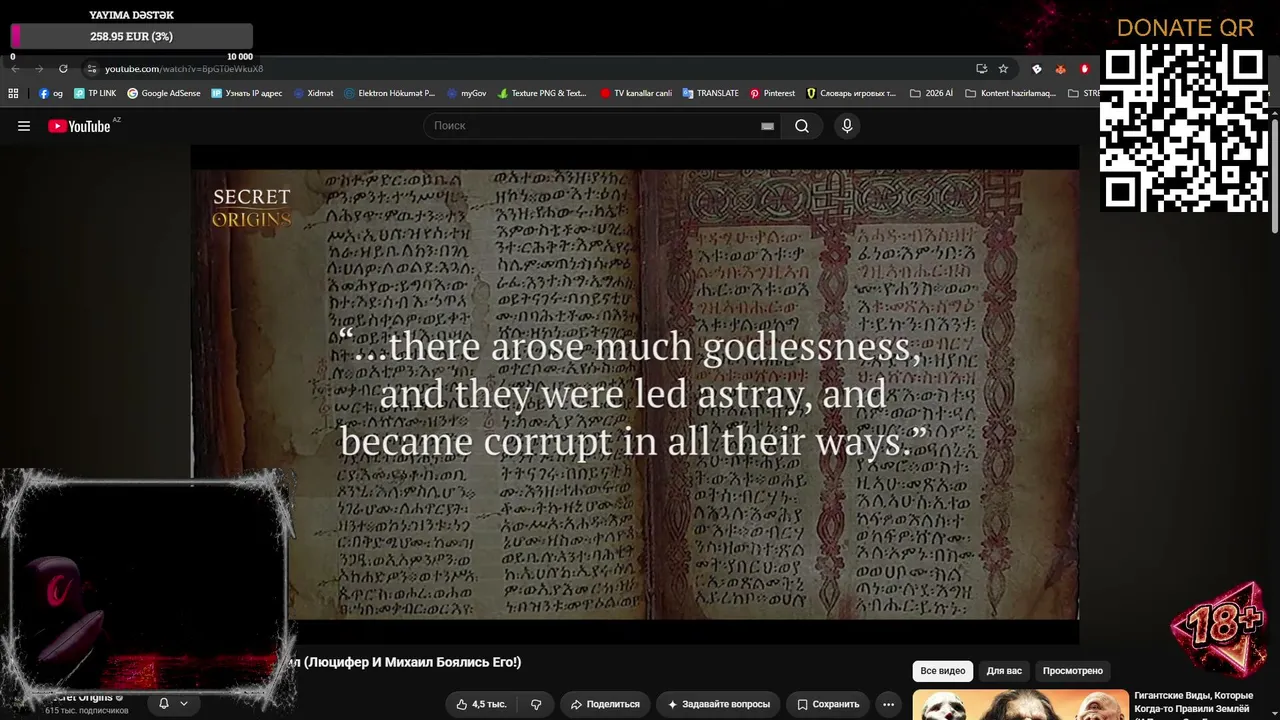Screen dimensions: 1280x720
Task: Open the "Словарь игровых" bookmark
Action: click(x=851, y=93)
